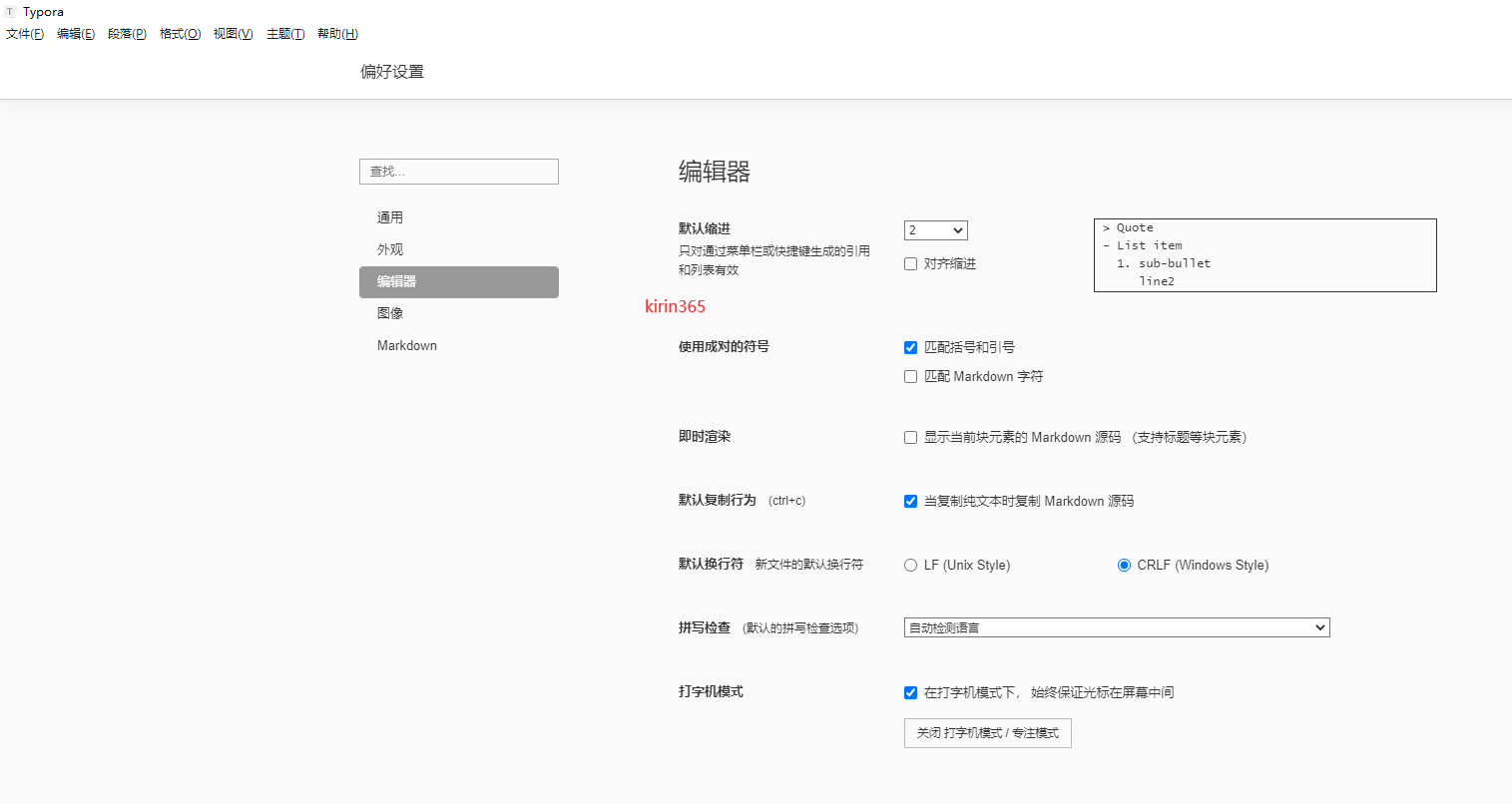Open the 编辑(E) menu
1512x804 pixels.
[76, 34]
